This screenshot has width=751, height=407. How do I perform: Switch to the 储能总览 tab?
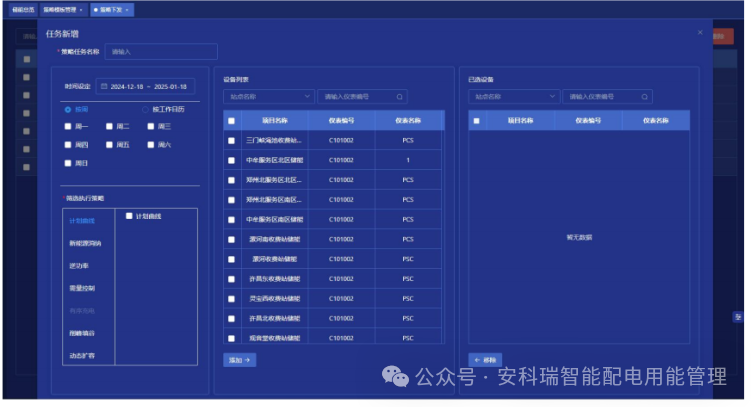point(23,10)
